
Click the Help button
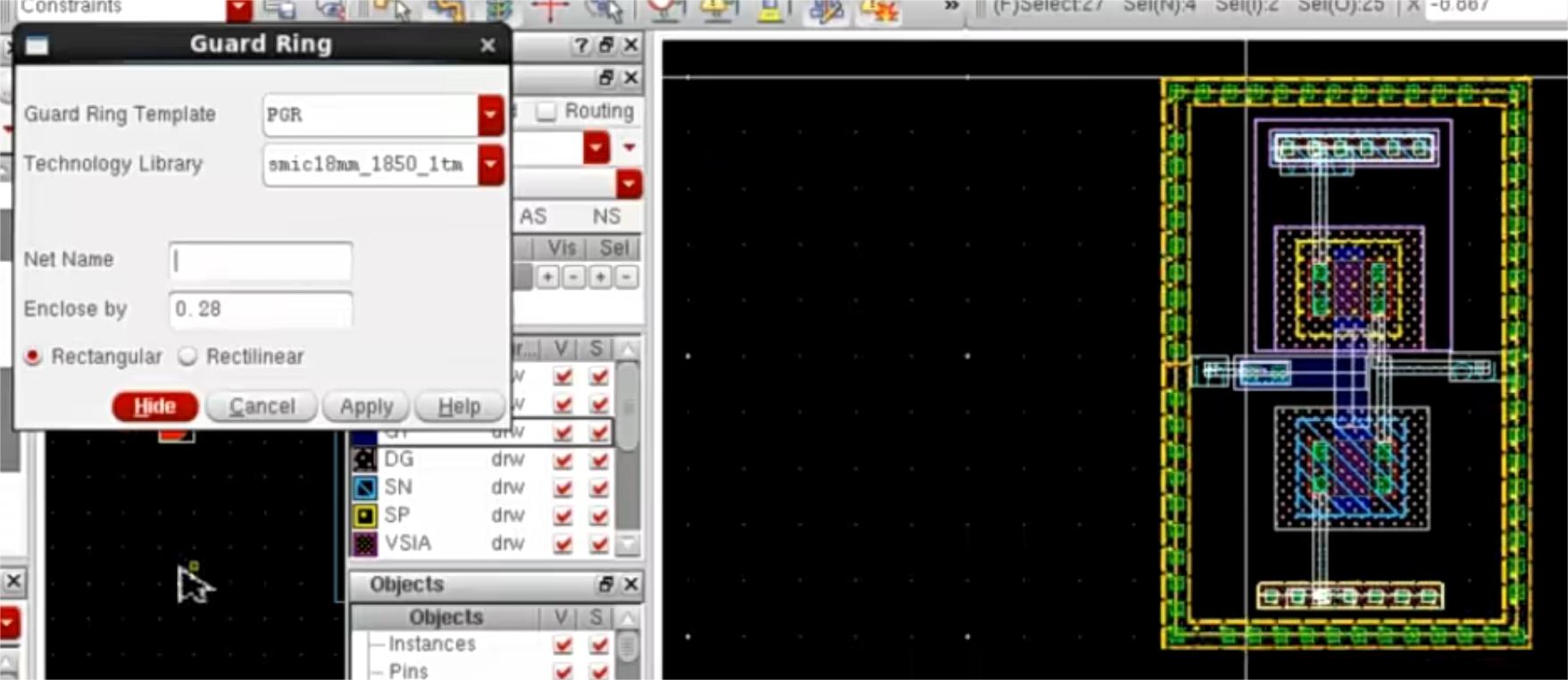coord(459,407)
